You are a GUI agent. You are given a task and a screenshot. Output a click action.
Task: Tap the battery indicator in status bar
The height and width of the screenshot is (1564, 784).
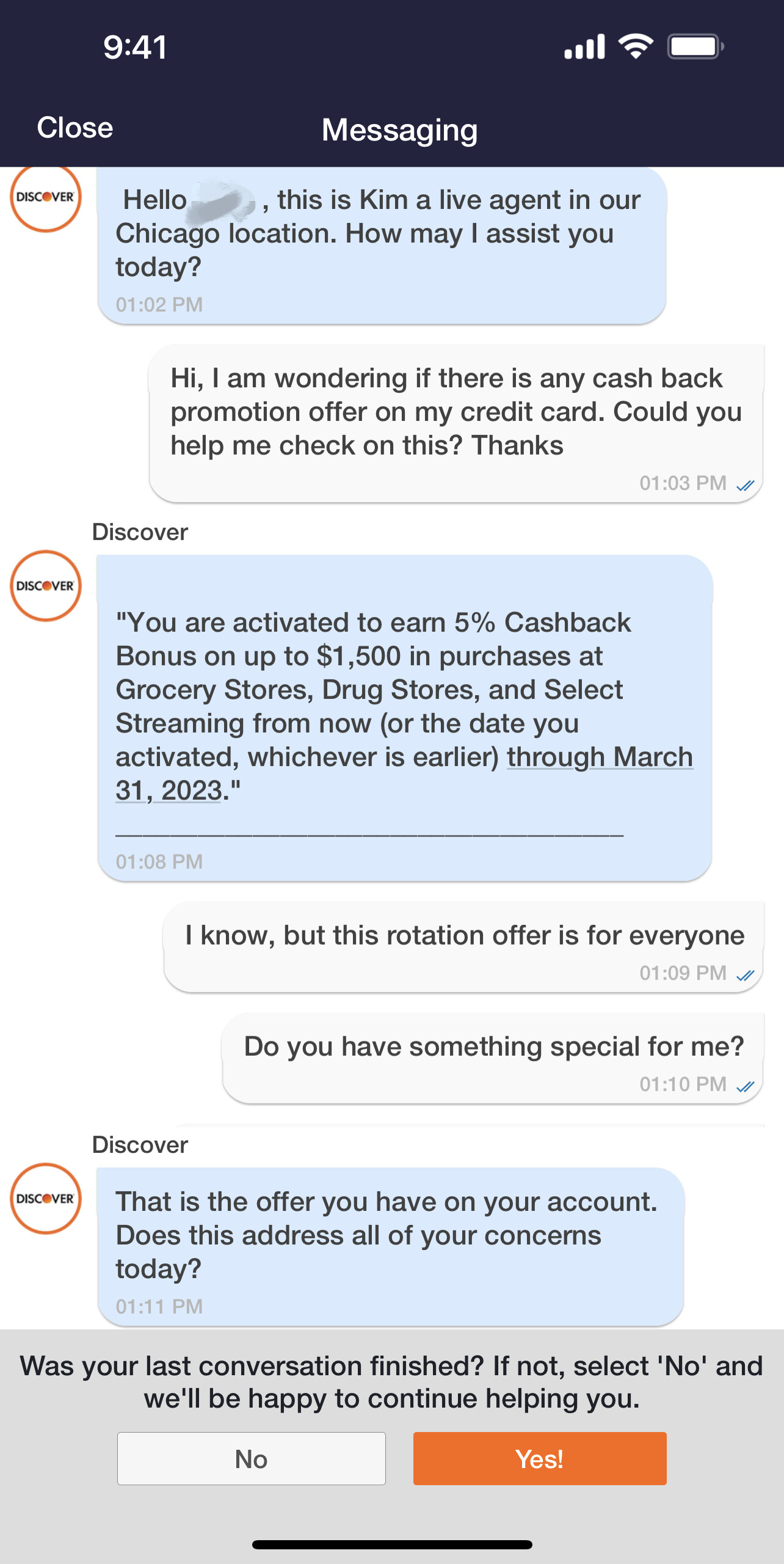click(695, 46)
